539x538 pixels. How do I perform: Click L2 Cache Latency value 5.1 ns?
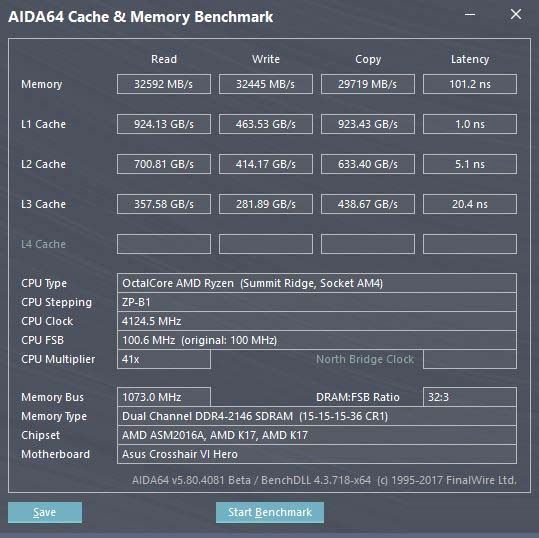pyautogui.click(x=470, y=164)
